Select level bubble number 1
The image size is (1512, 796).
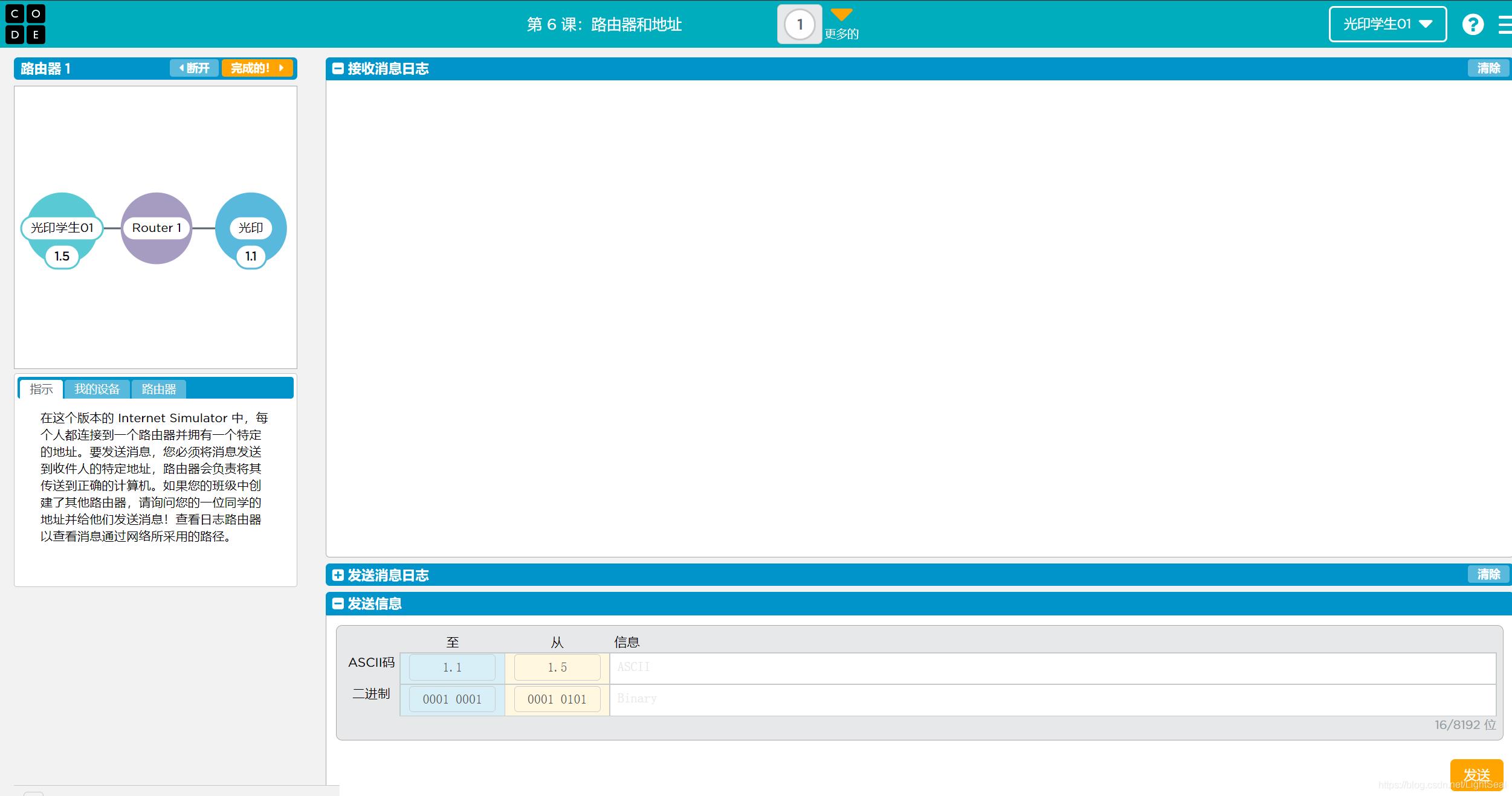[800, 24]
